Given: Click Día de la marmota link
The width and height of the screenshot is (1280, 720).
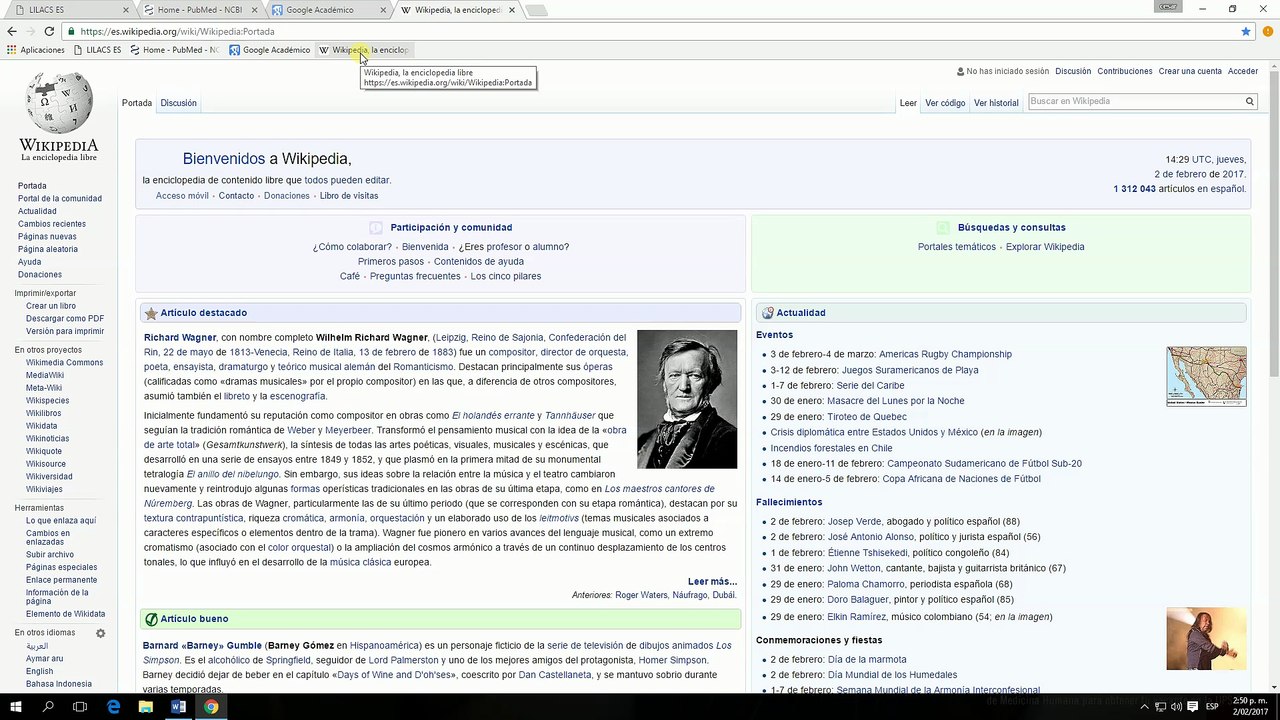Looking at the screenshot, I should pos(867,660).
